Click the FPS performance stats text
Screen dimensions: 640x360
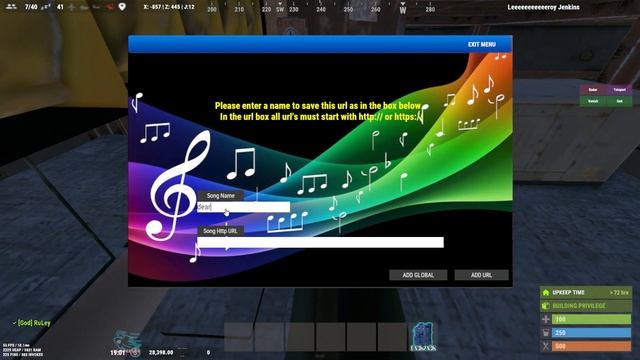coord(22,350)
